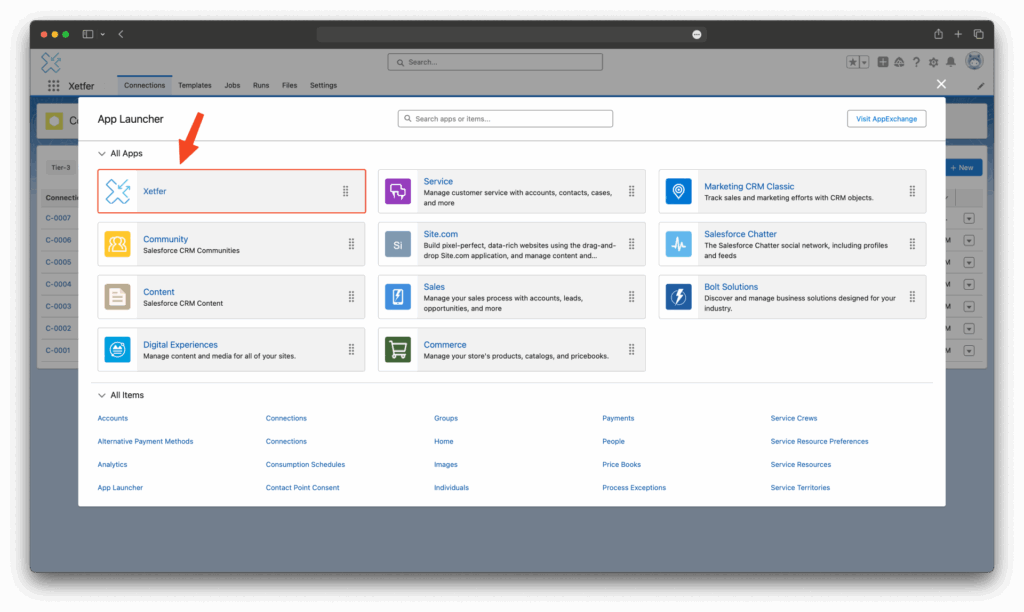Image resolution: width=1024 pixels, height=612 pixels.
Task: Collapse the All Items section
Action: point(102,395)
